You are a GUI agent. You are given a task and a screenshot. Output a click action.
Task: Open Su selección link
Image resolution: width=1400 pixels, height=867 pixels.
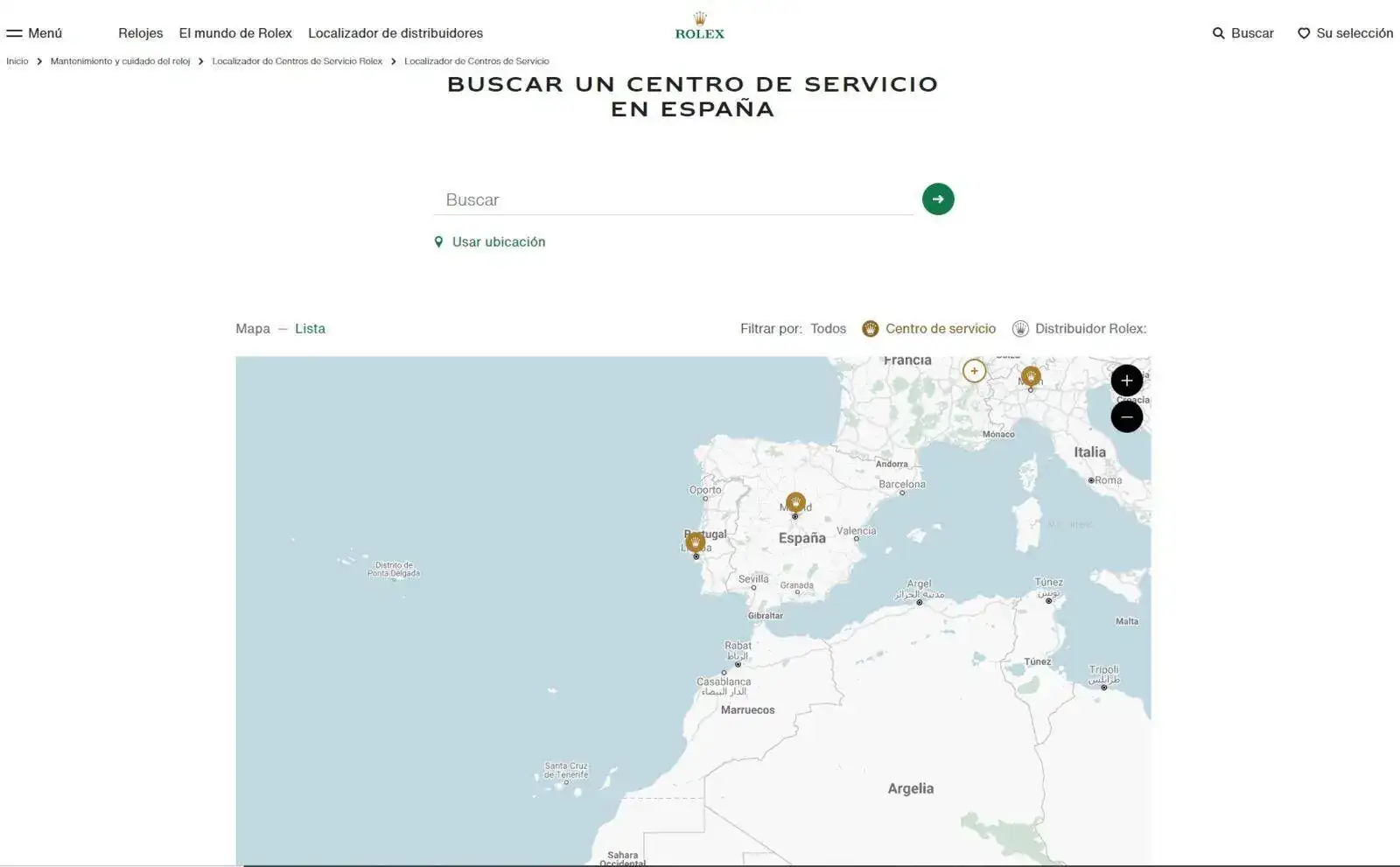(1354, 33)
